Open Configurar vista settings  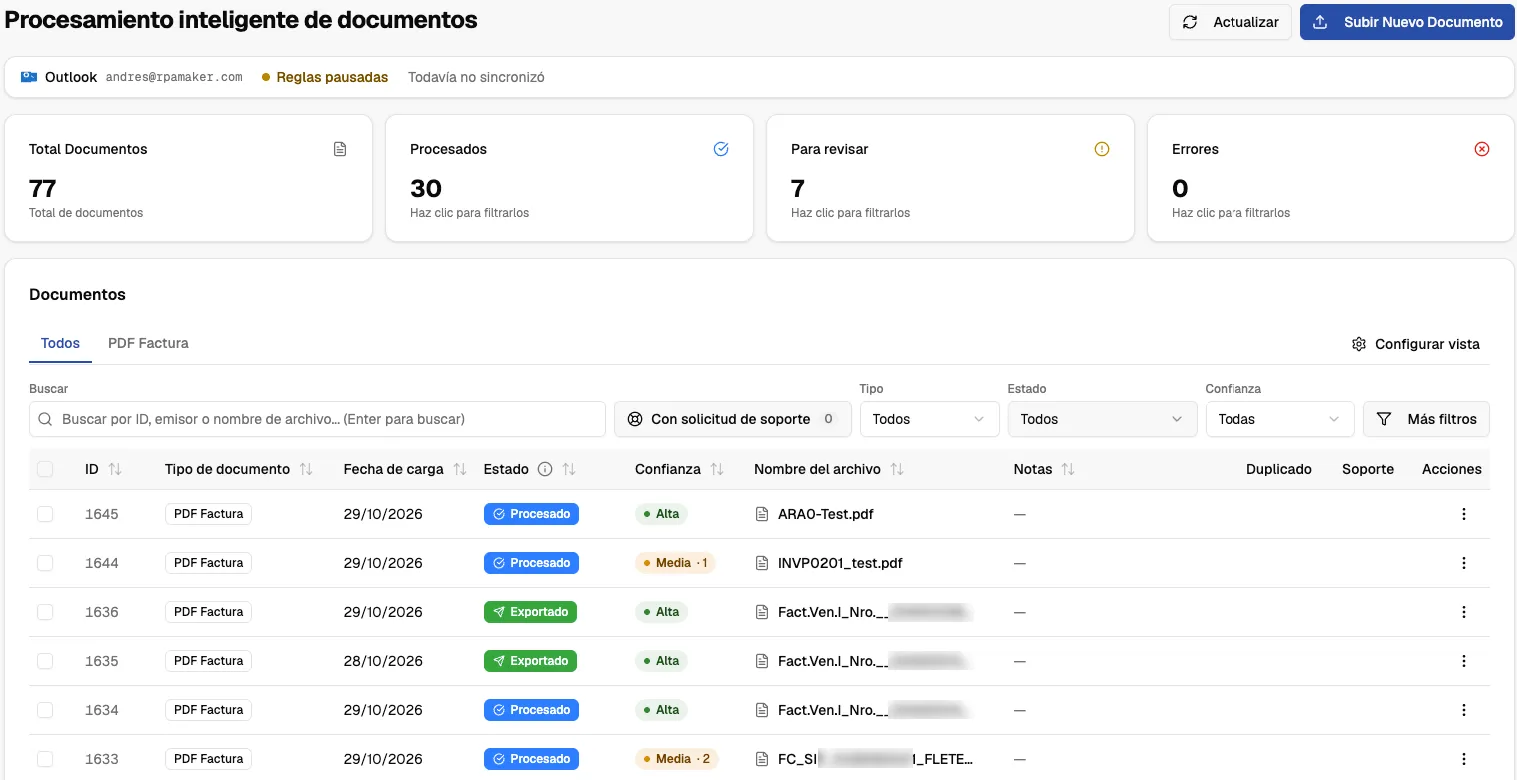(1415, 344)
